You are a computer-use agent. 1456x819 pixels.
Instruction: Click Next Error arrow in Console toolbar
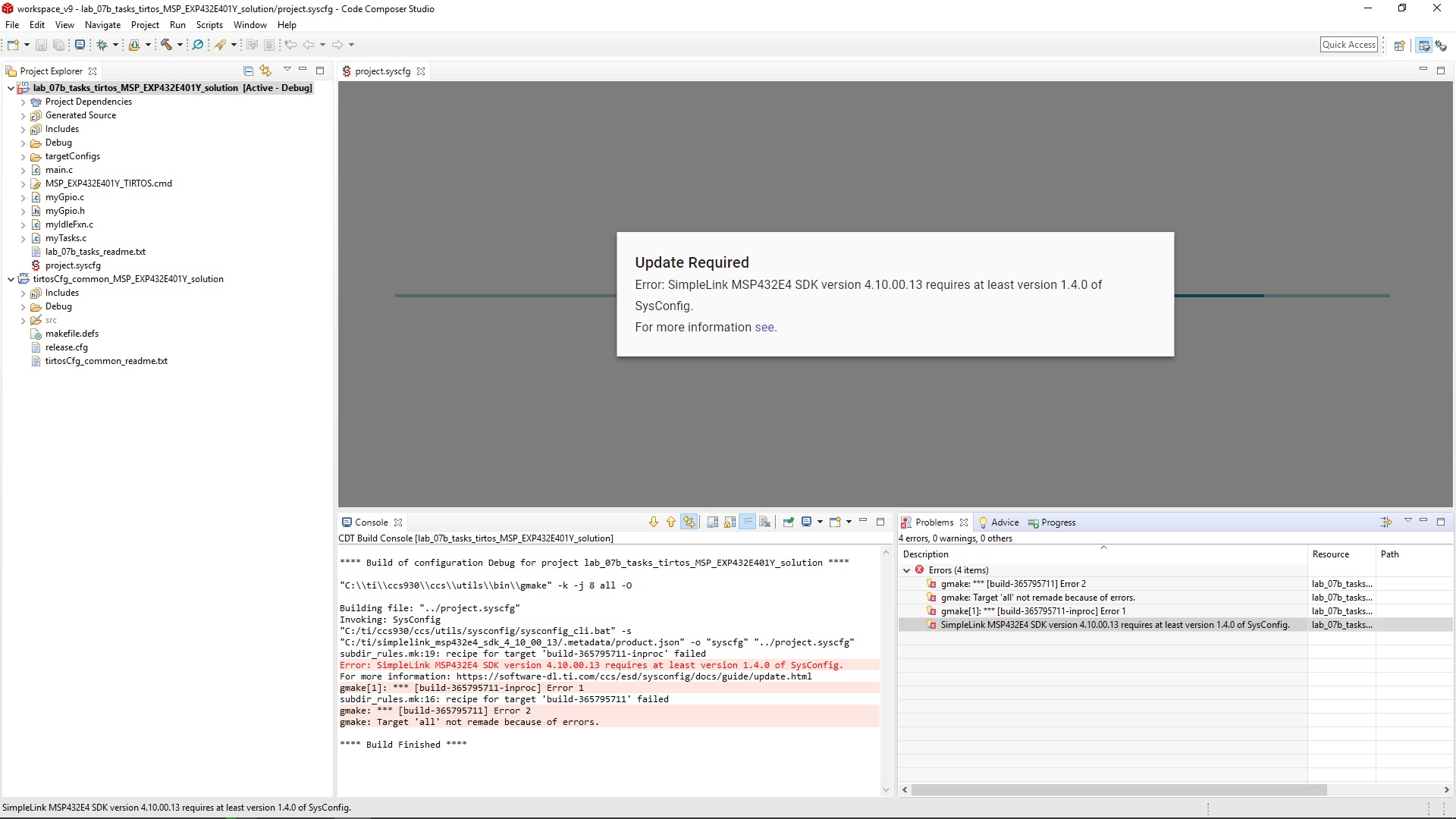pyautogui.click(x=654, y=522)
